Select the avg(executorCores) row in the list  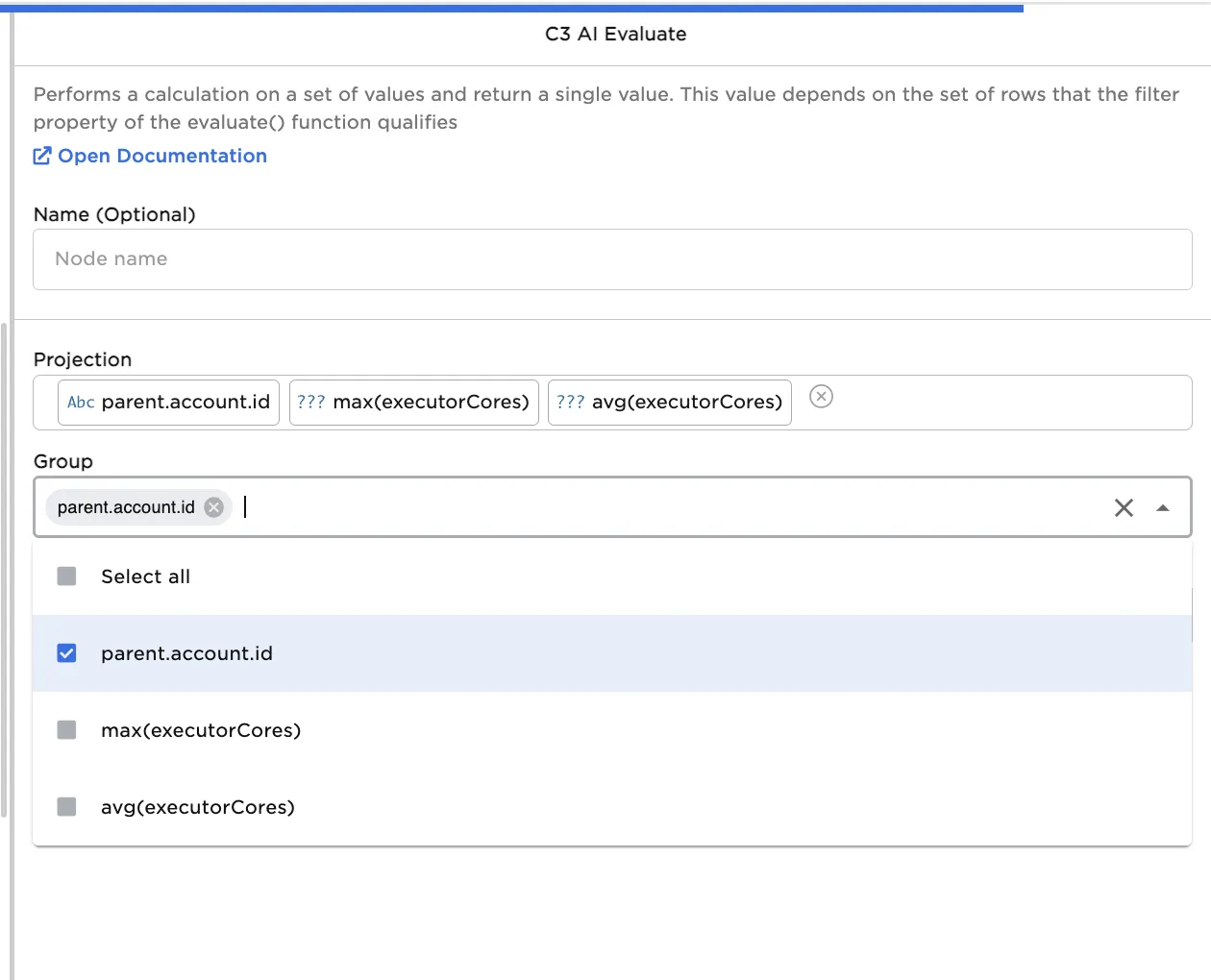(197, 806)
